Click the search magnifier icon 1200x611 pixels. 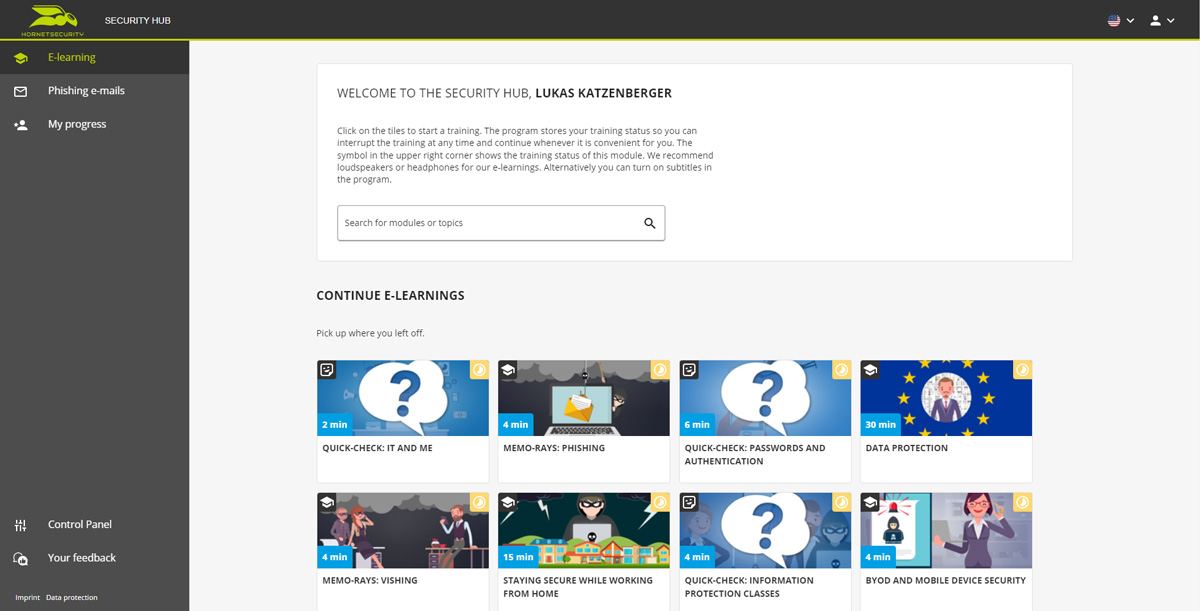tap(650, 223)
